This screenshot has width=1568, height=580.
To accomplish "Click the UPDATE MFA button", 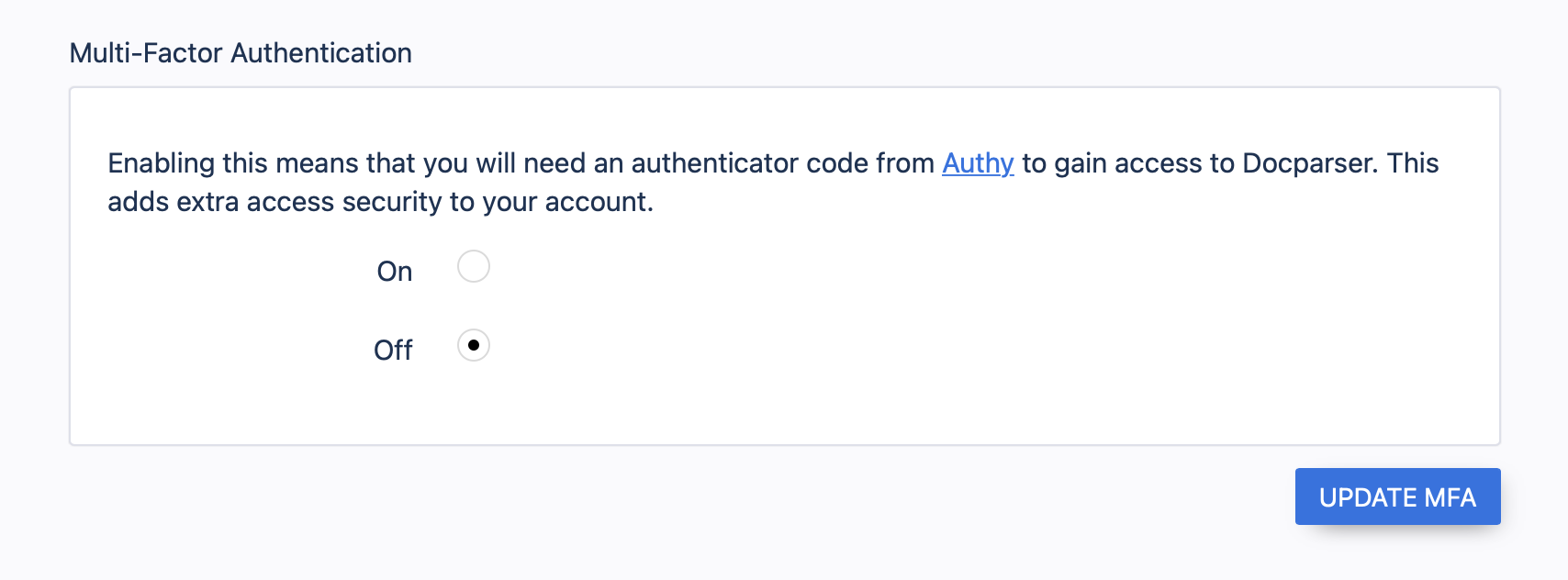I will coord(1397,496).
